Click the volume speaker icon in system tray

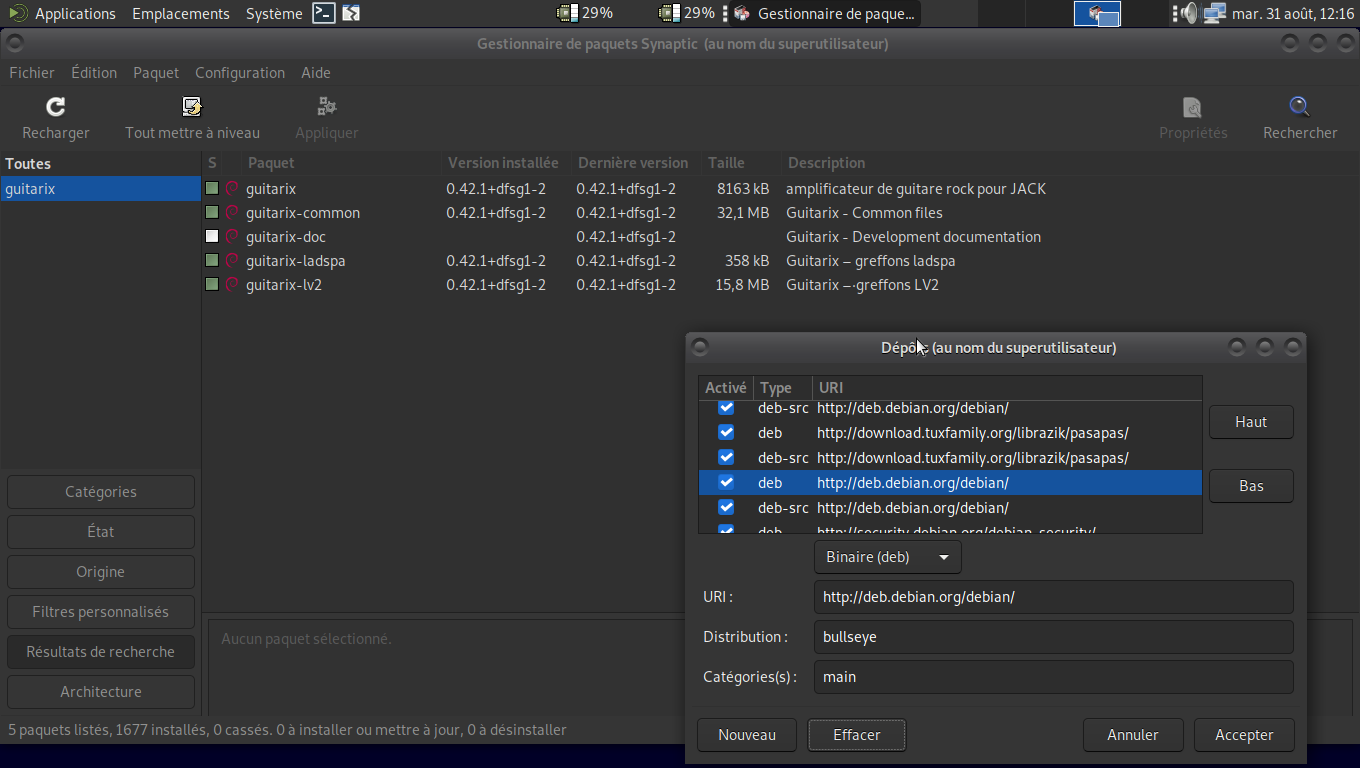[1187, 13]
